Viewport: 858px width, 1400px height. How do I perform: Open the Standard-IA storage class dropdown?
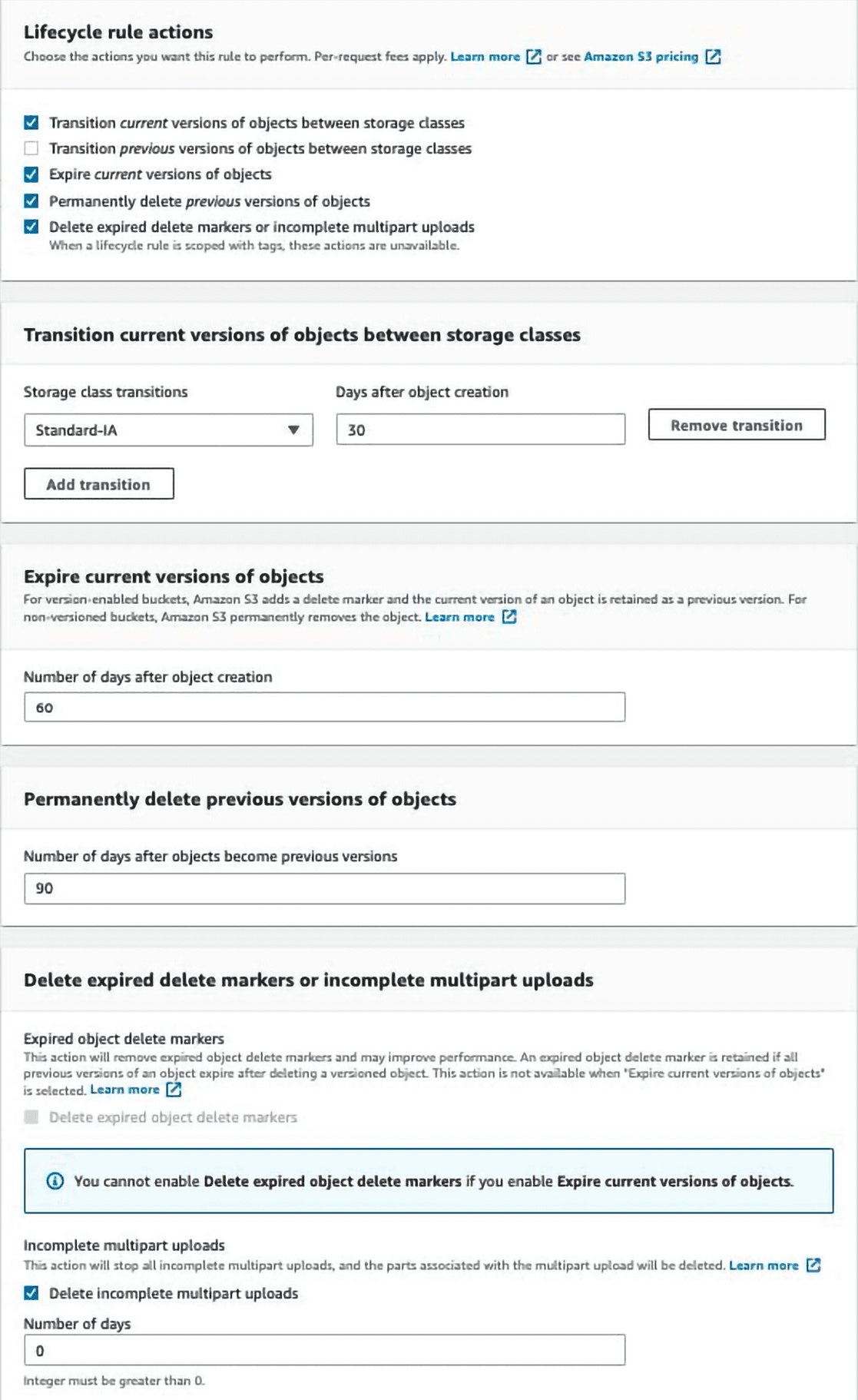tap(168, 430)
